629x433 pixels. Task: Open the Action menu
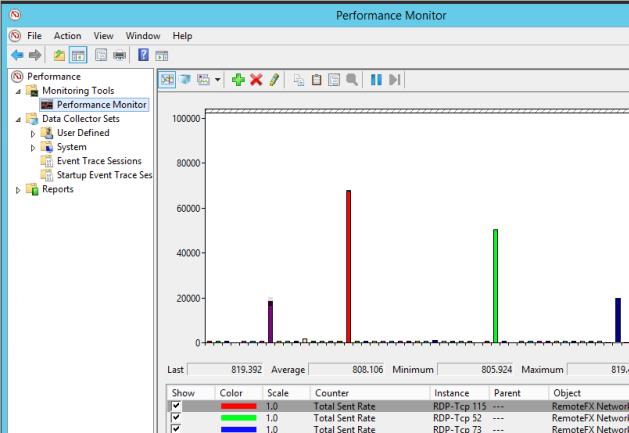(68, 35)
